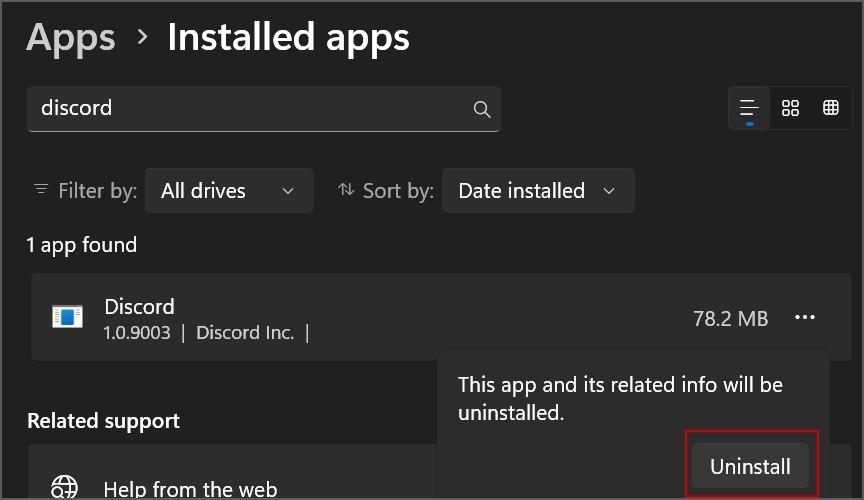
Task: Switch to table view layout
Action: coord(830,108)
